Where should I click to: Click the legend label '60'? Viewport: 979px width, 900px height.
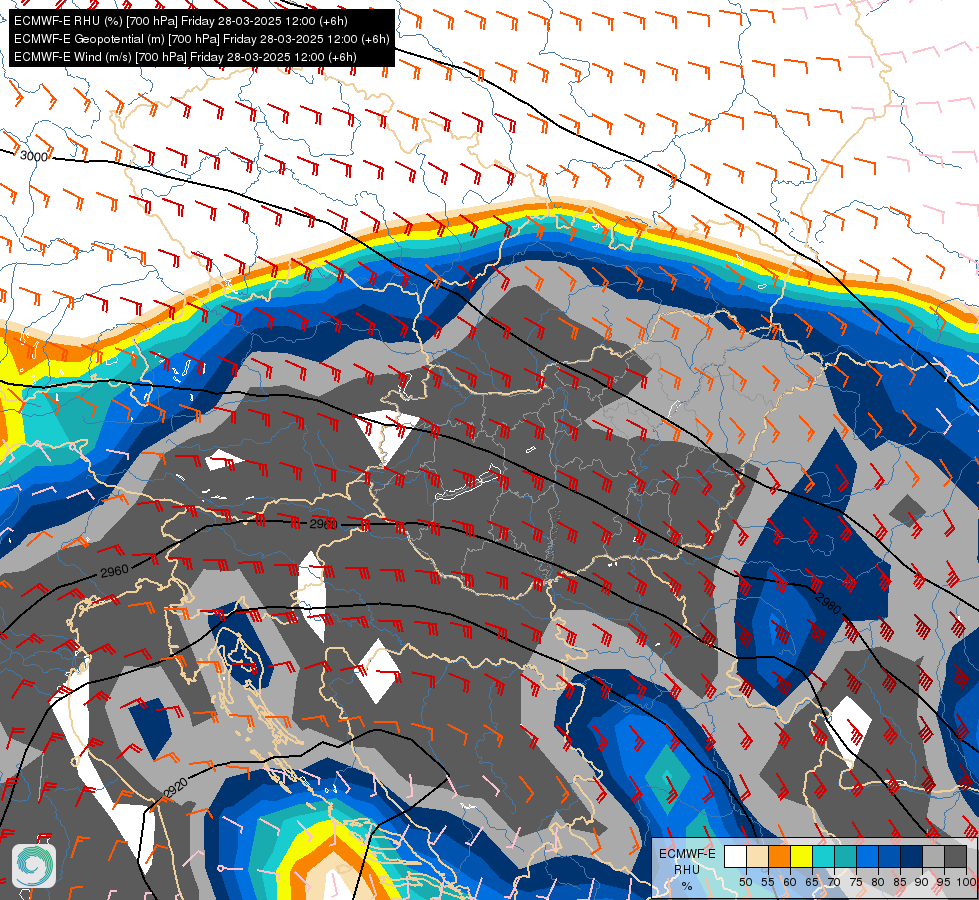790,882
